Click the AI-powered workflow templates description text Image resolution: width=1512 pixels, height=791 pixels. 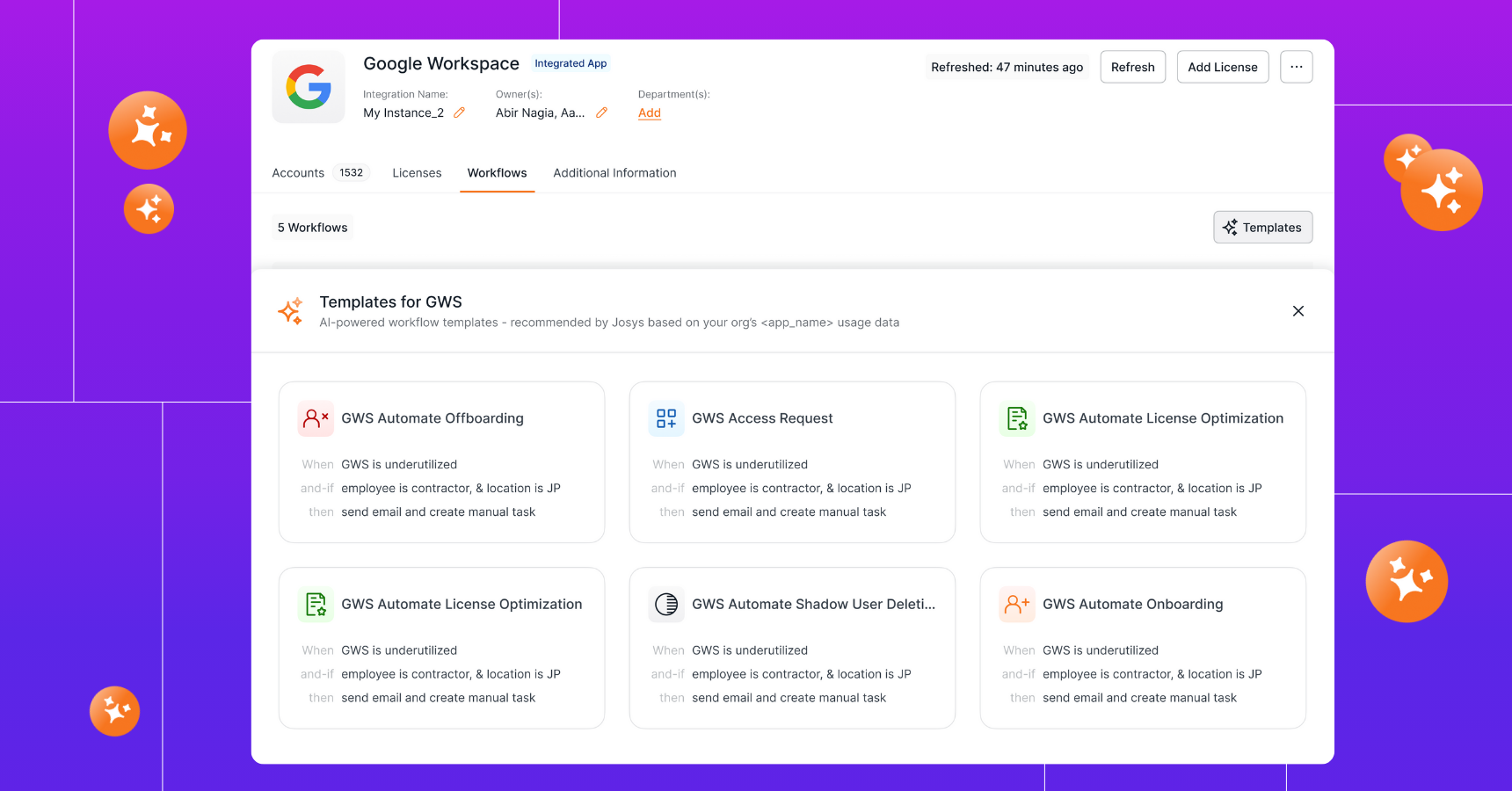click(x=609, y=323)
